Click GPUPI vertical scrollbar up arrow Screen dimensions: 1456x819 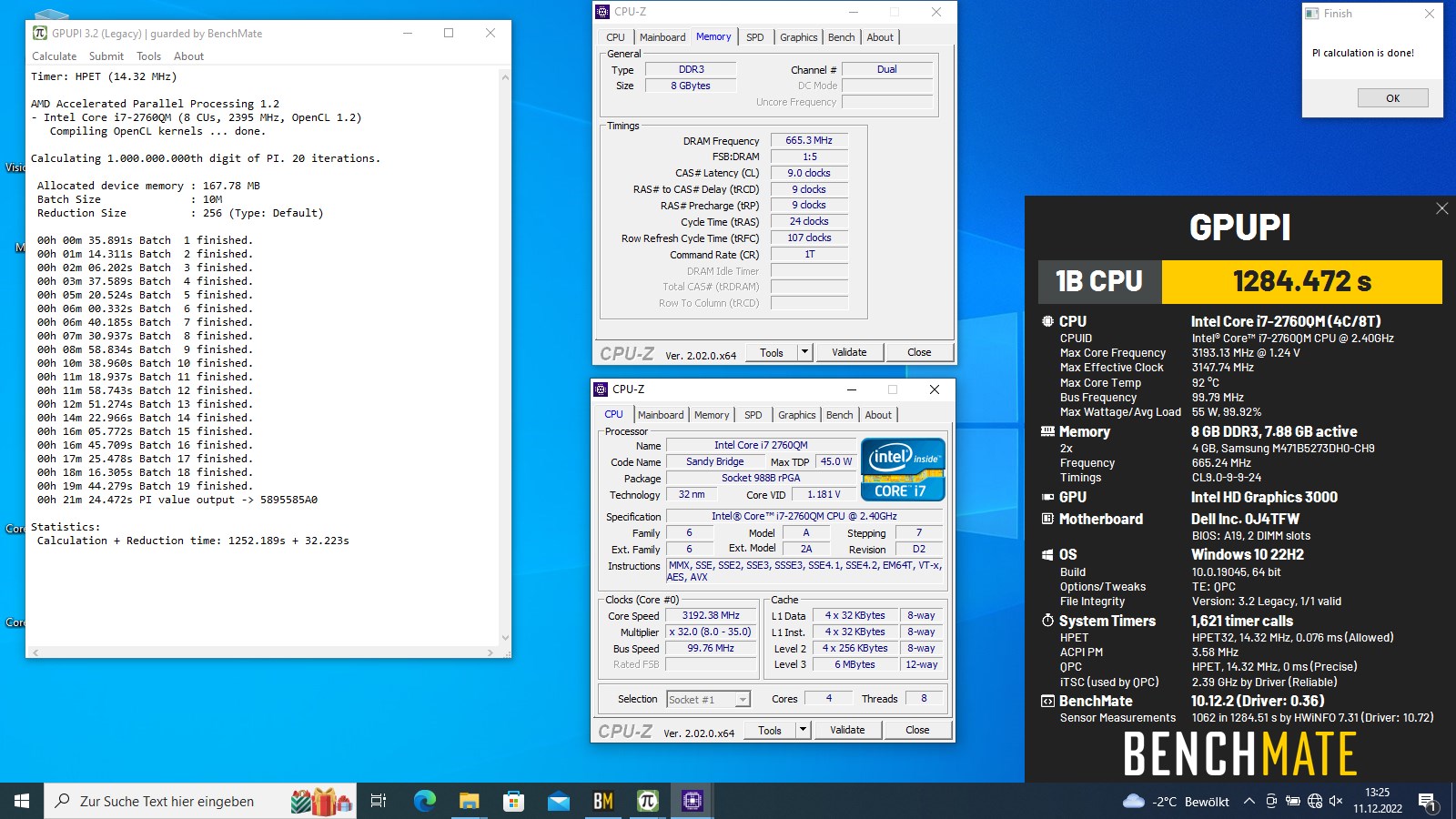click(x=504, y=77)
